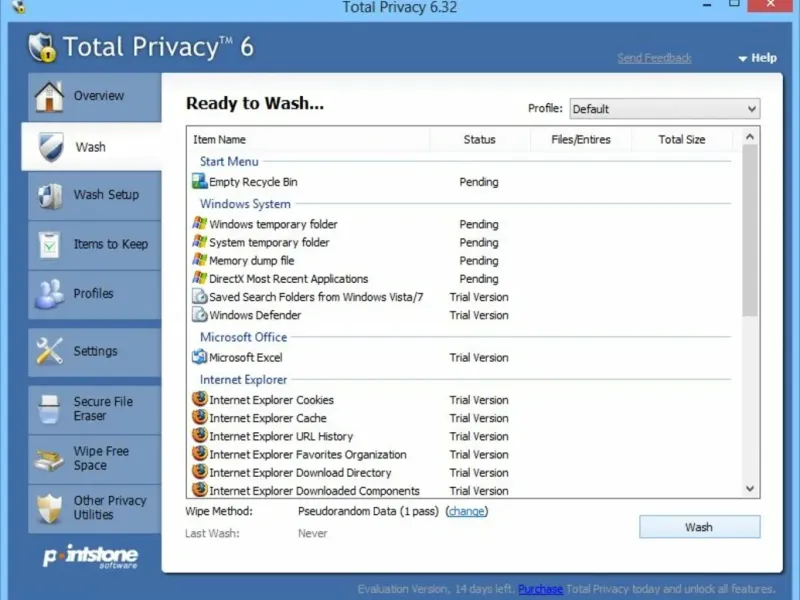Click the Other Privacy Utilities shield icon

49,508
